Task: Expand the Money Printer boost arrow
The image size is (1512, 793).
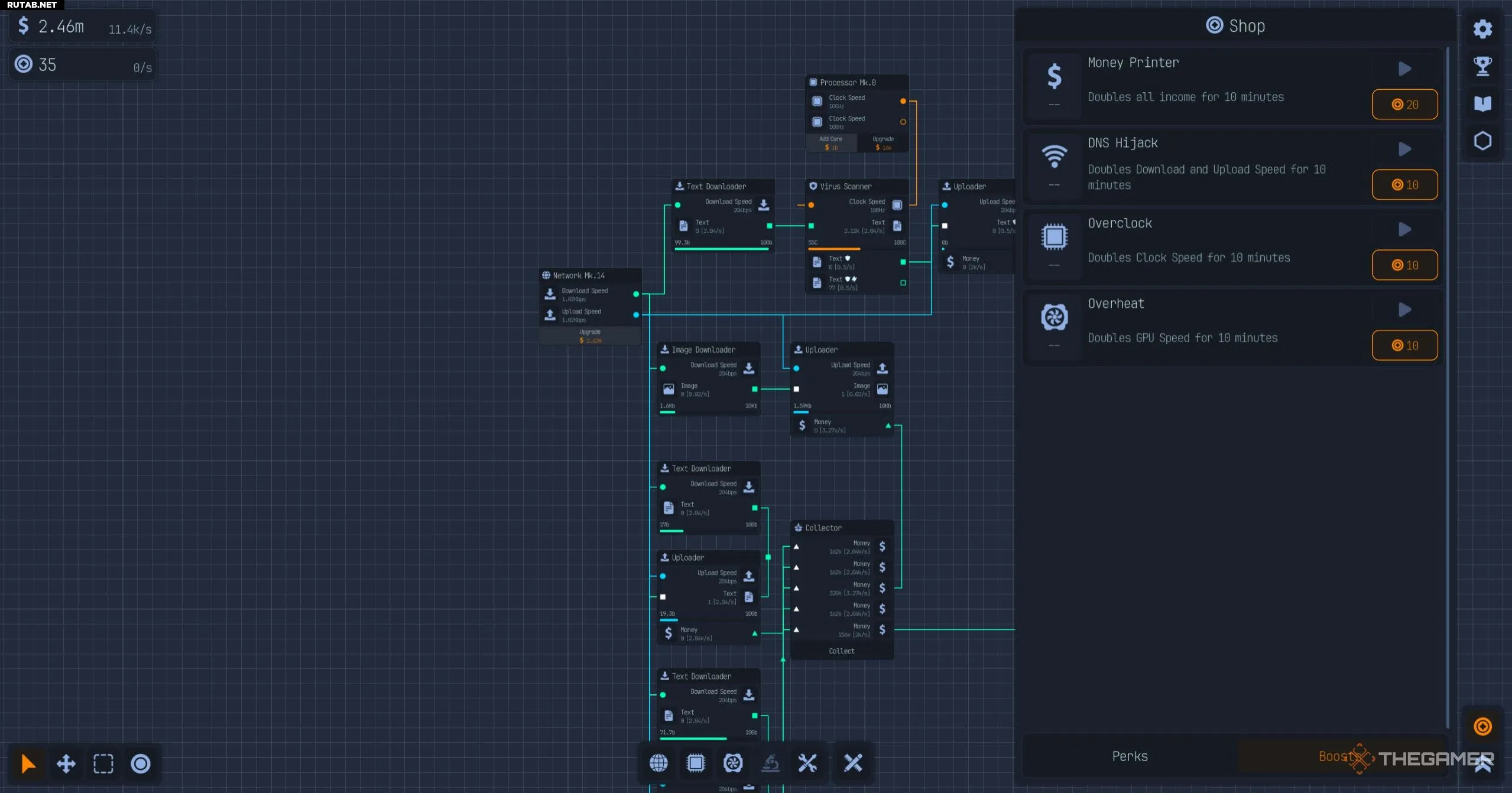Action: [1404, 69]
